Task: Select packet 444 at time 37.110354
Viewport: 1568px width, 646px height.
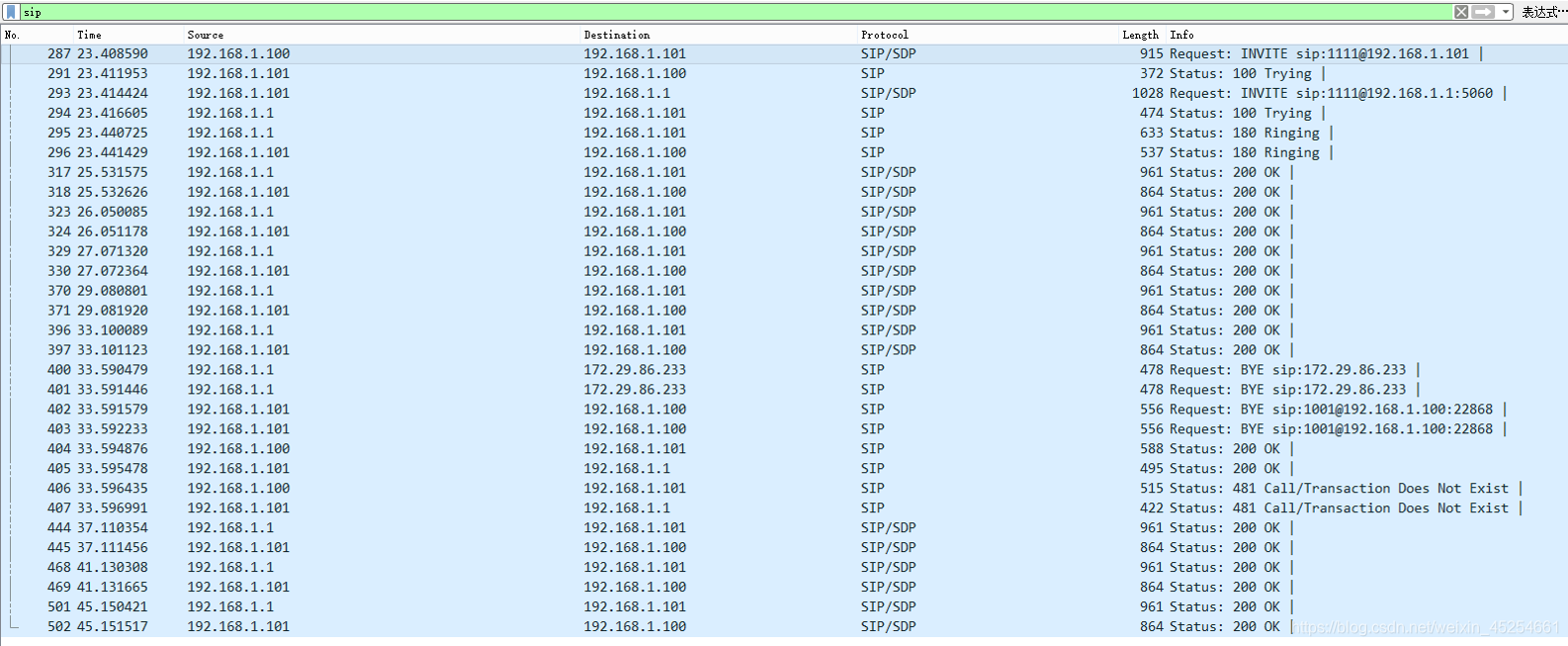Action: tap(784, 528)
